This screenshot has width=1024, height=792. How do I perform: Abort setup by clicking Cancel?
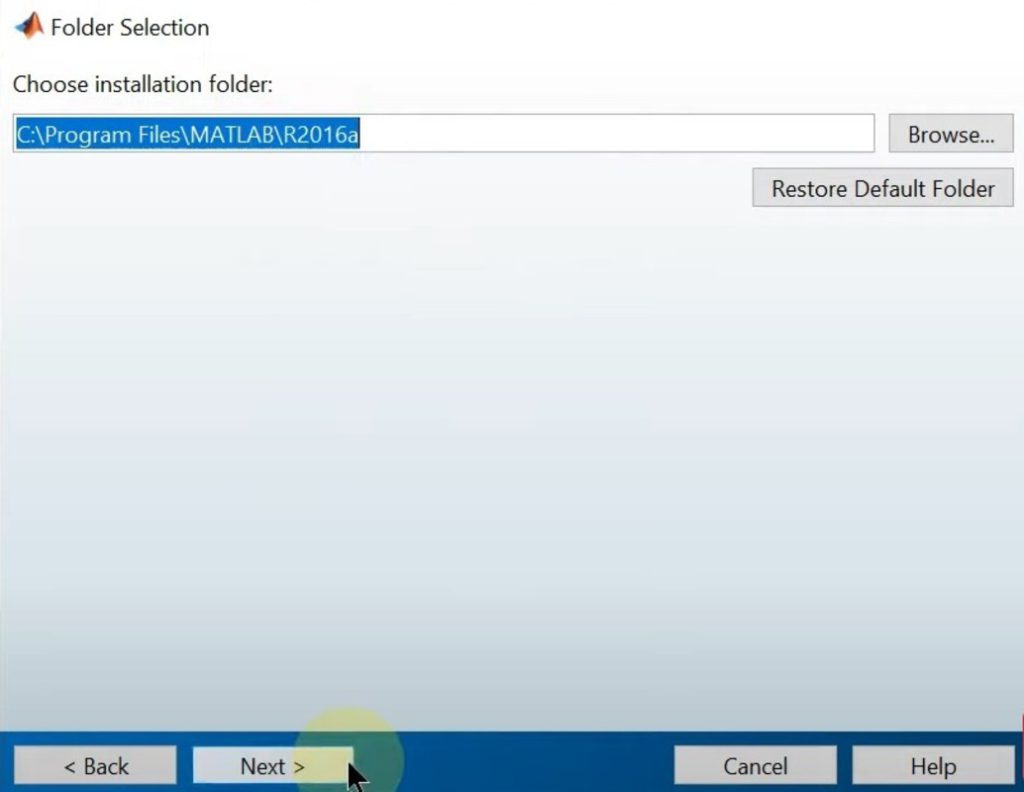coord(755,765)
